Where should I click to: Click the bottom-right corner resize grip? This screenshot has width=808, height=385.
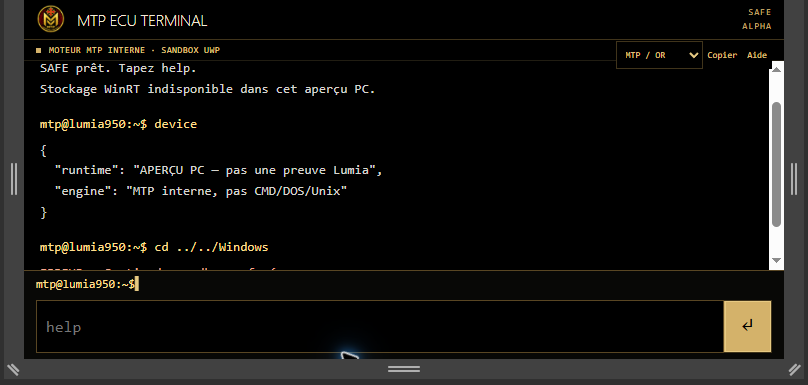click(x=795, y=369)
